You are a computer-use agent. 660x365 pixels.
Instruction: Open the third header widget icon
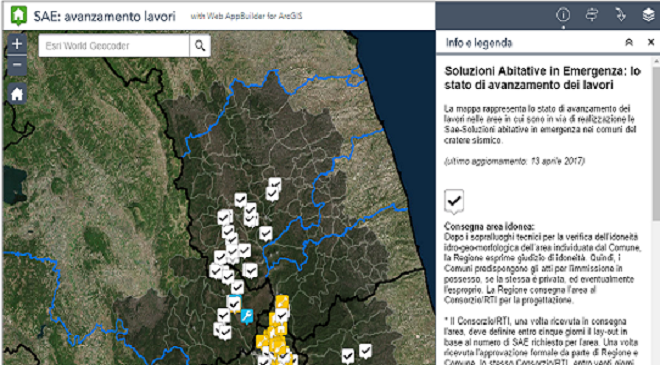coord(620,15)
